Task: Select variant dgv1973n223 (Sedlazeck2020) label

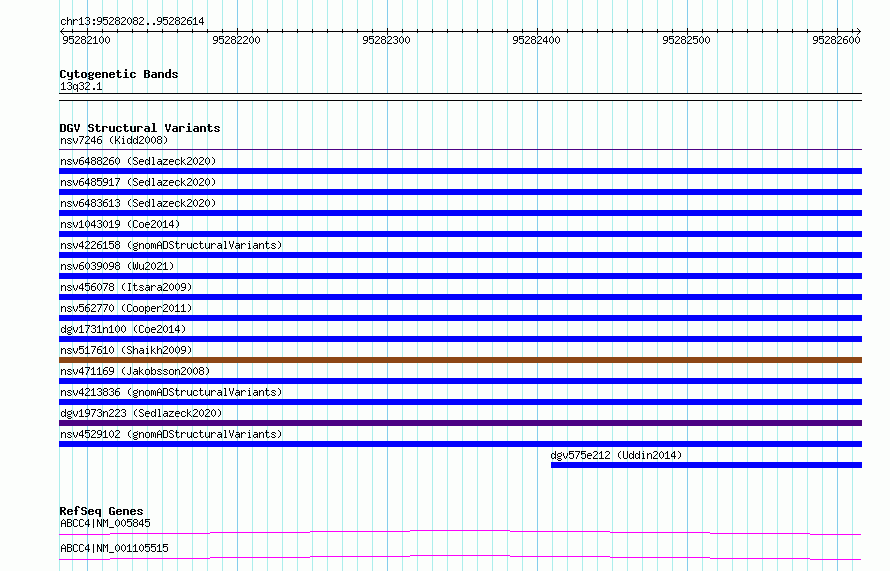Action: pos(141,413)
